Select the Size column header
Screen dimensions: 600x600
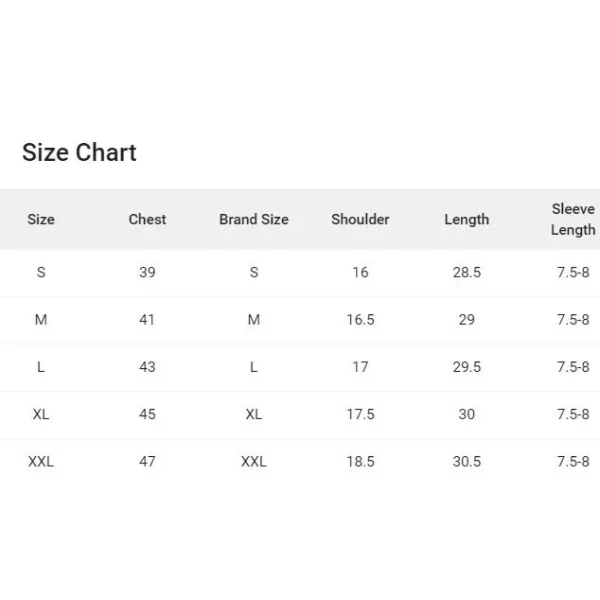[x=41, y=219]
